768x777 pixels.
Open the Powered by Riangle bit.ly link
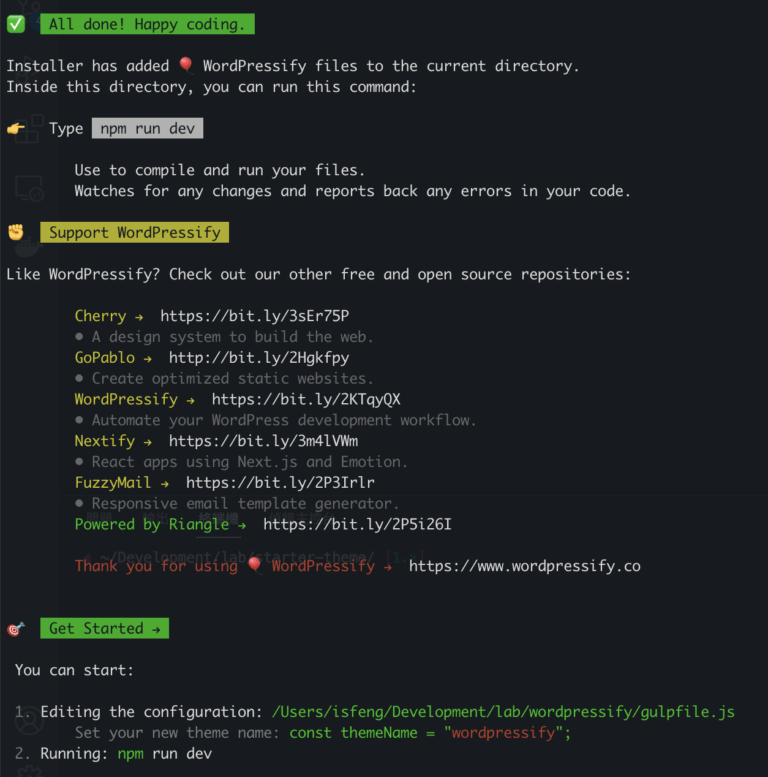[357, 524]
